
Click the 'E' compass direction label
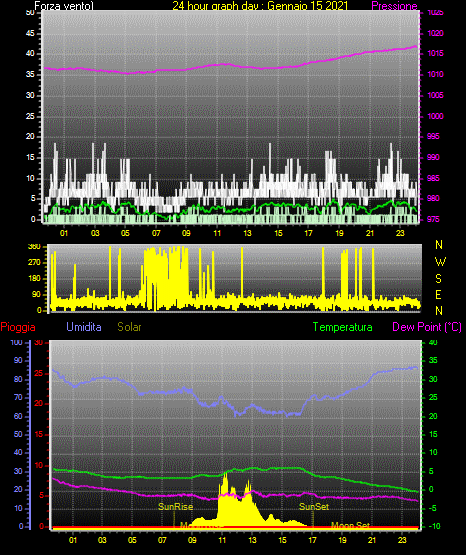click(x=438, y=294)
